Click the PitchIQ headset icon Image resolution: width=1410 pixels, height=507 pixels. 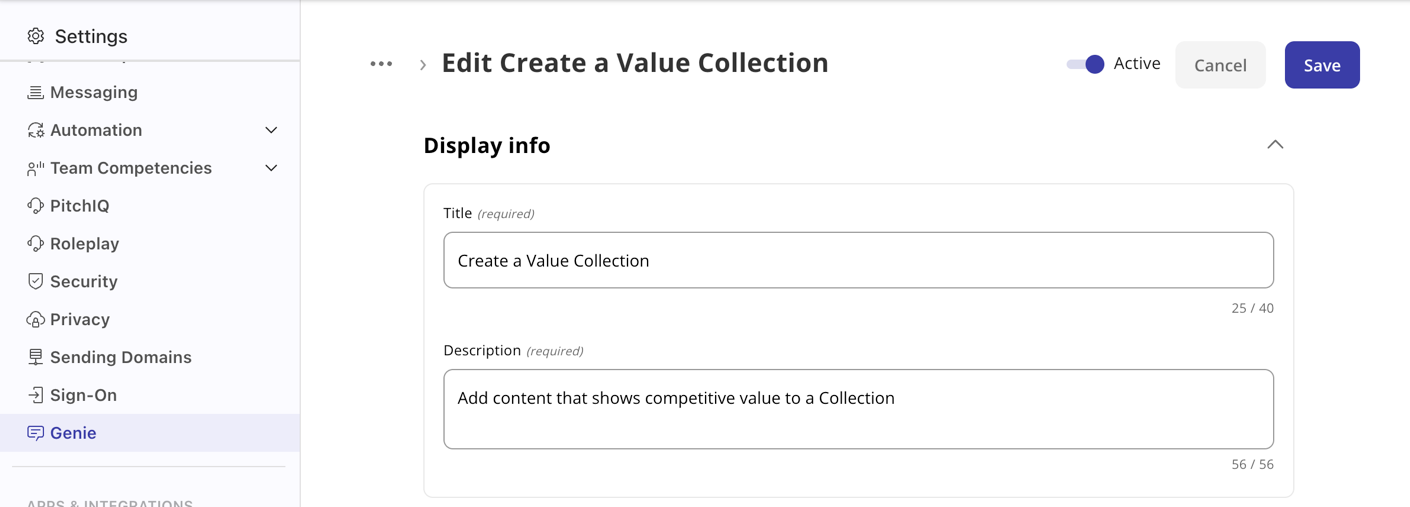coord(36,206)
